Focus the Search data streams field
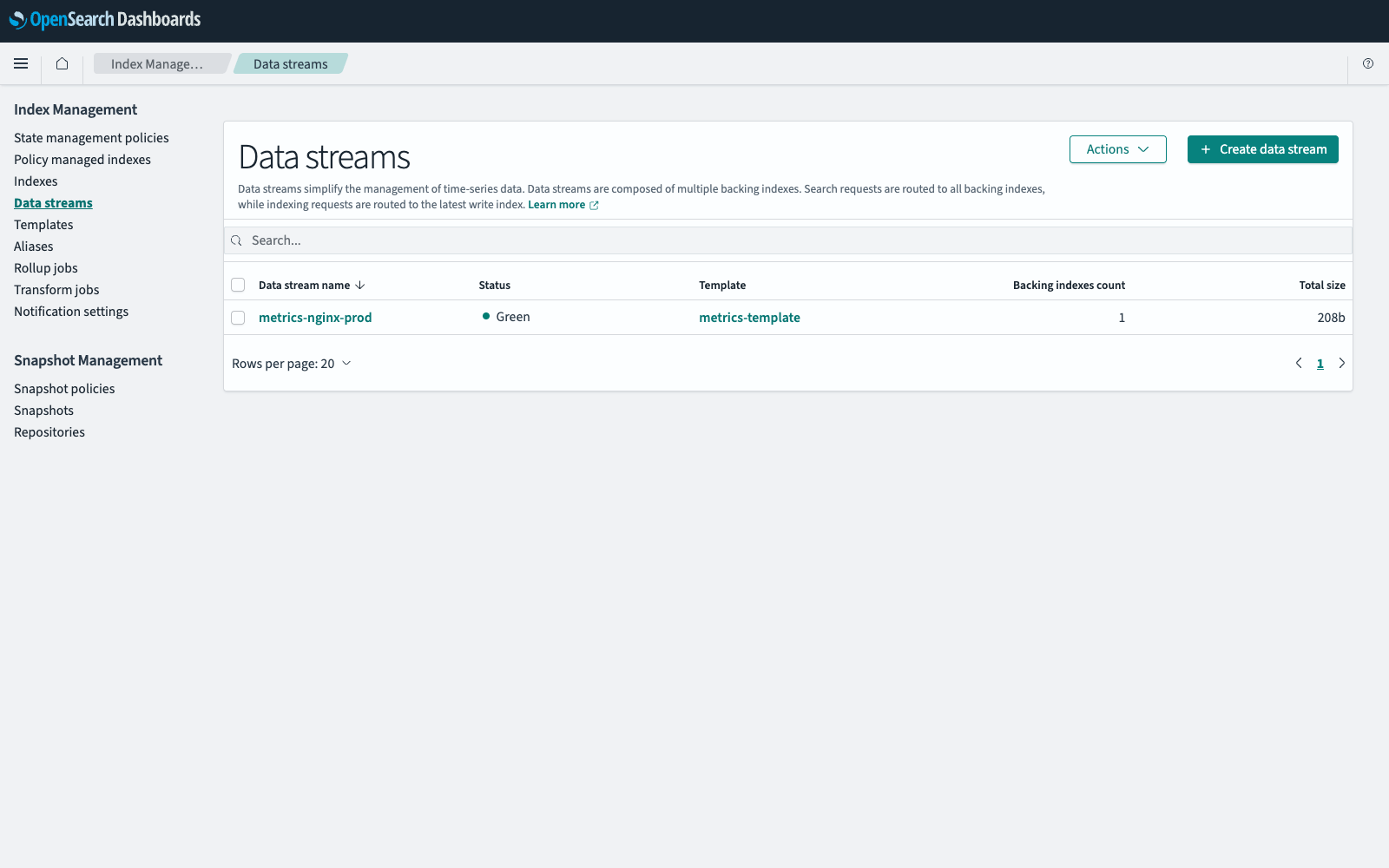Image resolution: width=1389 pixels, height=868 pixels. (788, 240)
